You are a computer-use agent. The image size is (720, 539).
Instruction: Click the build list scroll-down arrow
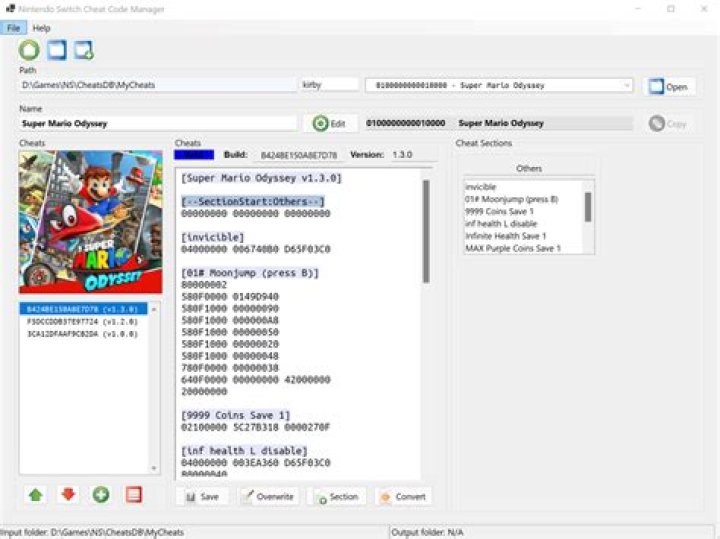coord(154,468)
